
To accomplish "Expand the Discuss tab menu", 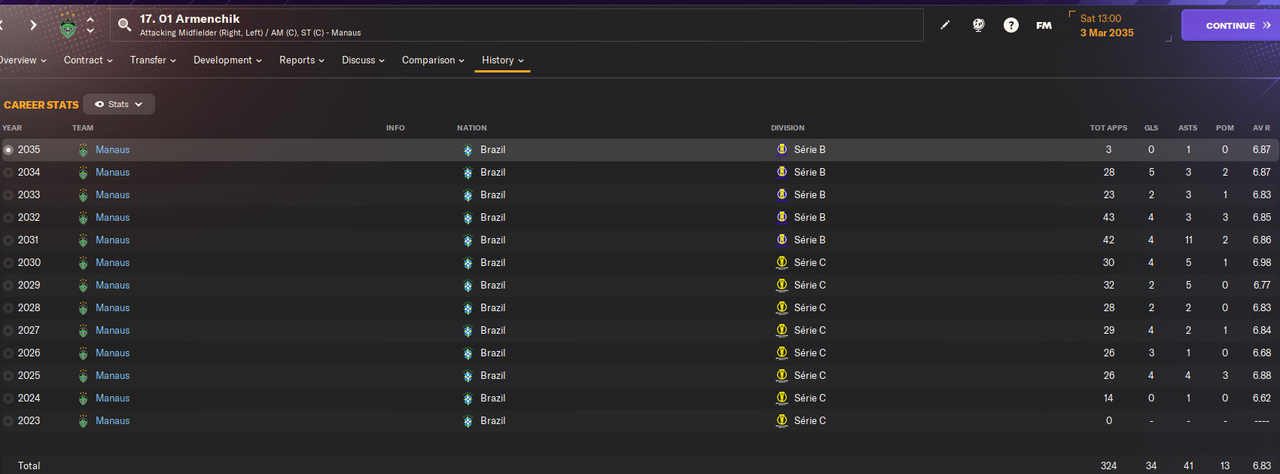I will (364, 60).
